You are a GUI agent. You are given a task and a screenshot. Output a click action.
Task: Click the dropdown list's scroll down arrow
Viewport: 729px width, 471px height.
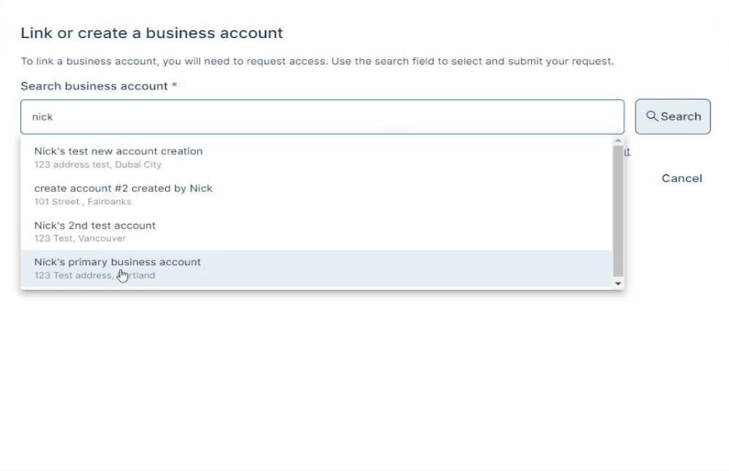[618, 284]
